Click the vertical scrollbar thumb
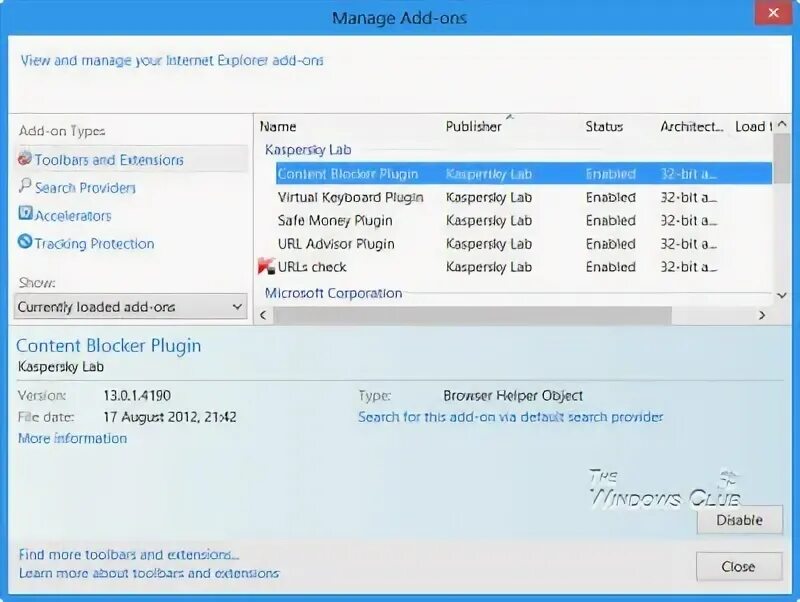 click(x=781, y=159)
